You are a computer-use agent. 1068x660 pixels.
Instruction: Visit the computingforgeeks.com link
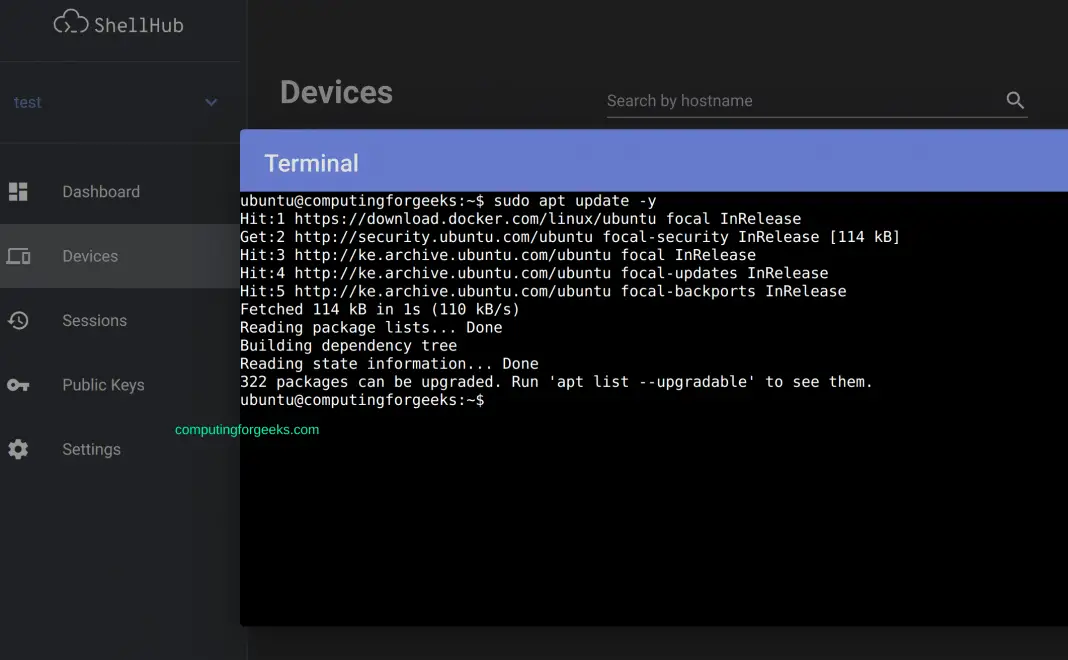247,430
